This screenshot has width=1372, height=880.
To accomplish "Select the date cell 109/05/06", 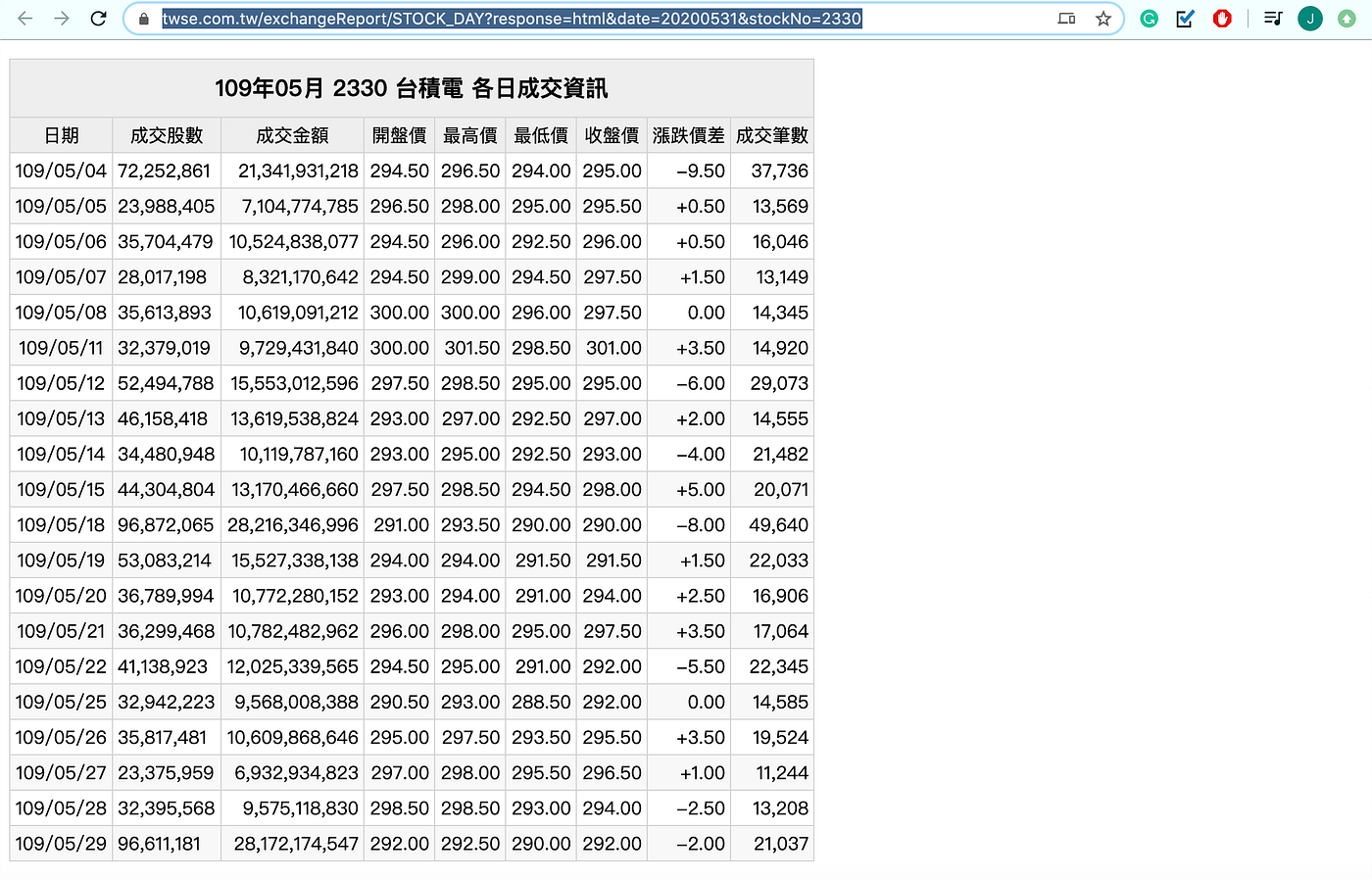I will click(x=61, y=241).
